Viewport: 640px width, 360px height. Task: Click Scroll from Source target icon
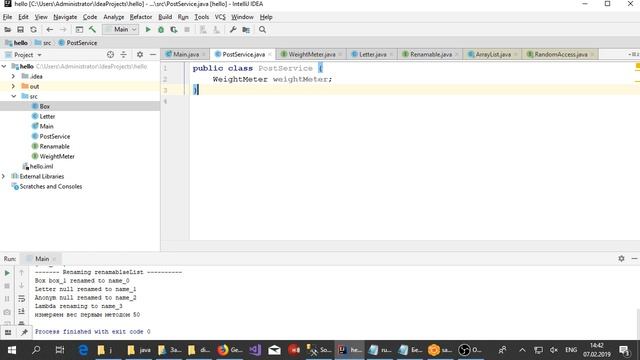pos(110,54)
